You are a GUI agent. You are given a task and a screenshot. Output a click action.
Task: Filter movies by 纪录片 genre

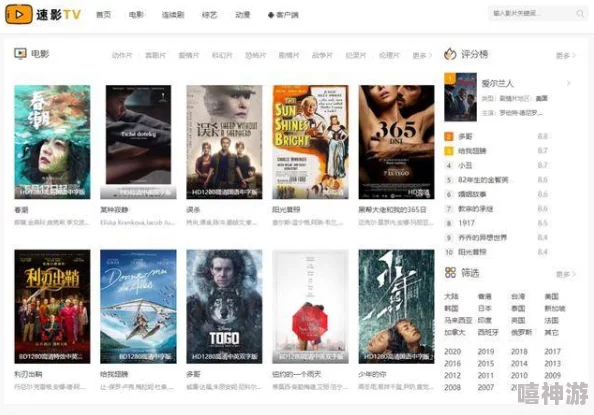356,55
